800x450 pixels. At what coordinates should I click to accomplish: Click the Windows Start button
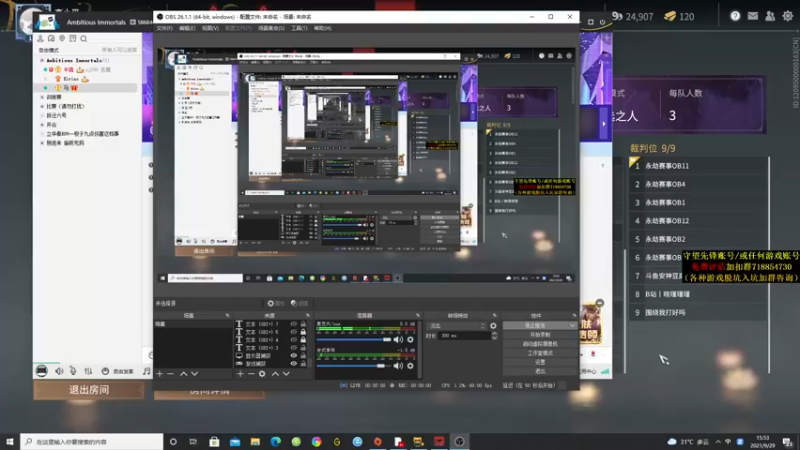coord(10,441)
